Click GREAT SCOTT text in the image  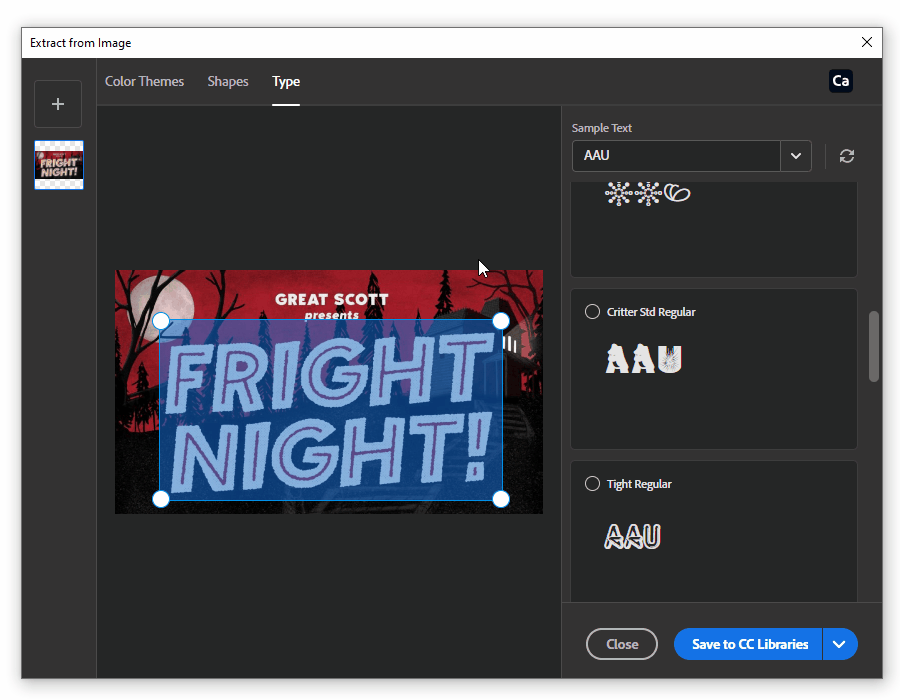pos(332,299)
